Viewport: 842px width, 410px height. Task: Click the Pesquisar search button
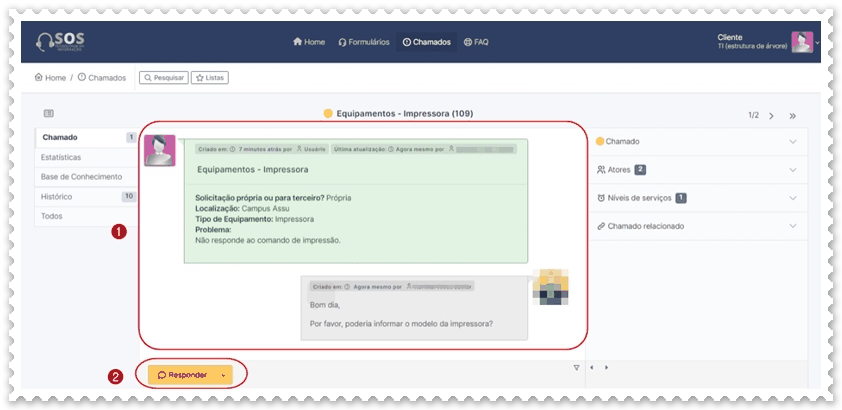[163, 77]
